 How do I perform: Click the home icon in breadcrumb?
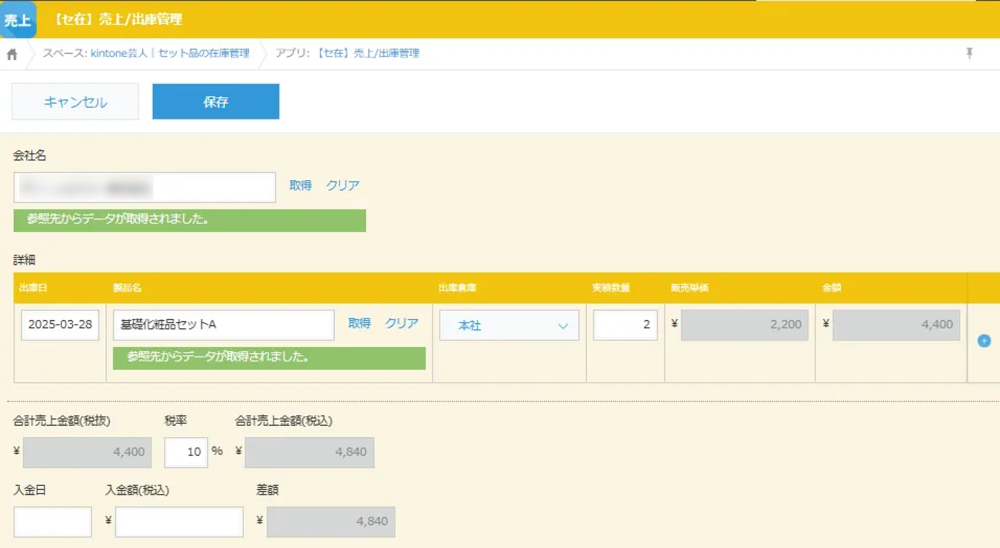(x=12, y=54)
